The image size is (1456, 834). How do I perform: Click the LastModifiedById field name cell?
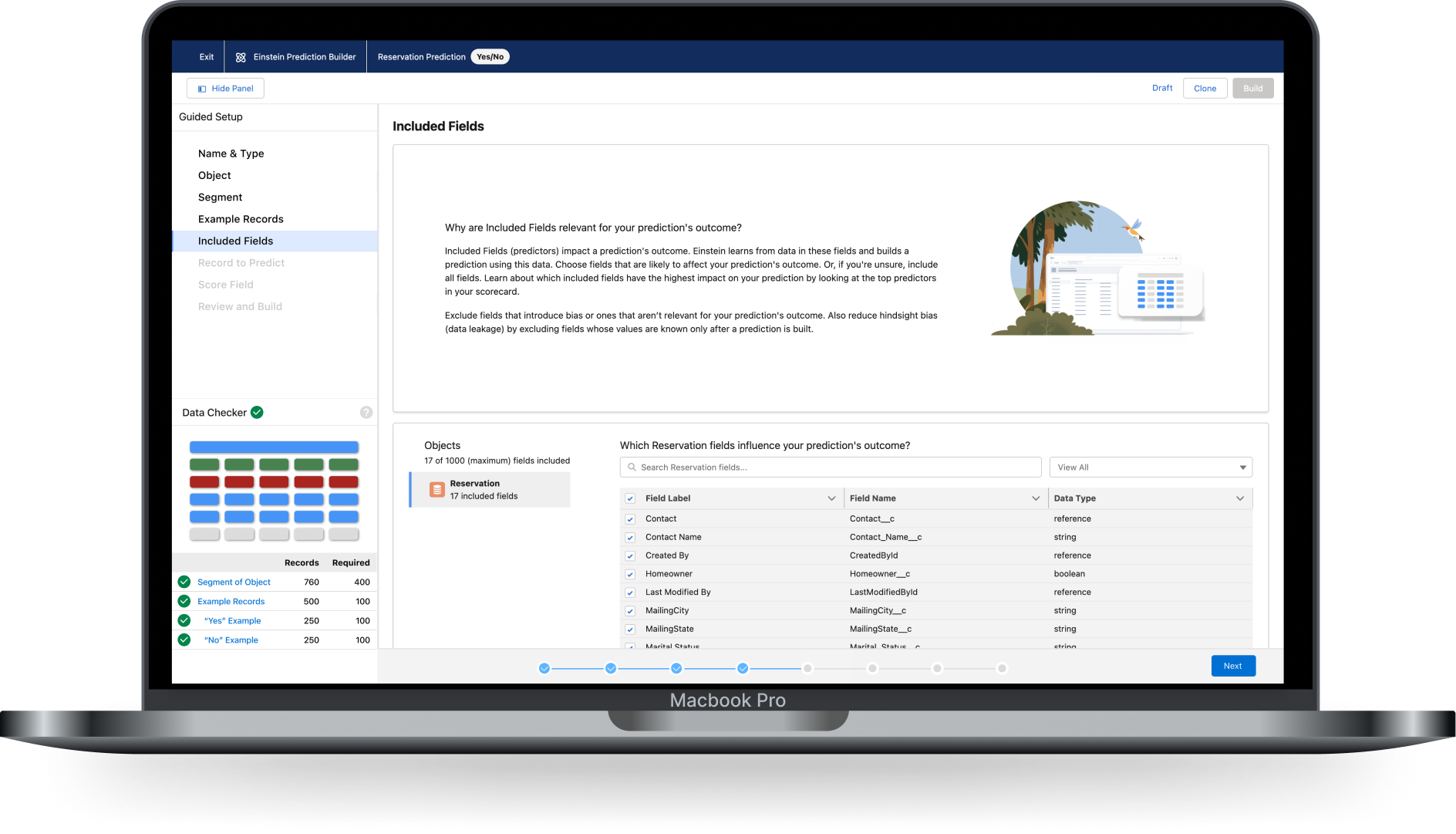(884, 593)
